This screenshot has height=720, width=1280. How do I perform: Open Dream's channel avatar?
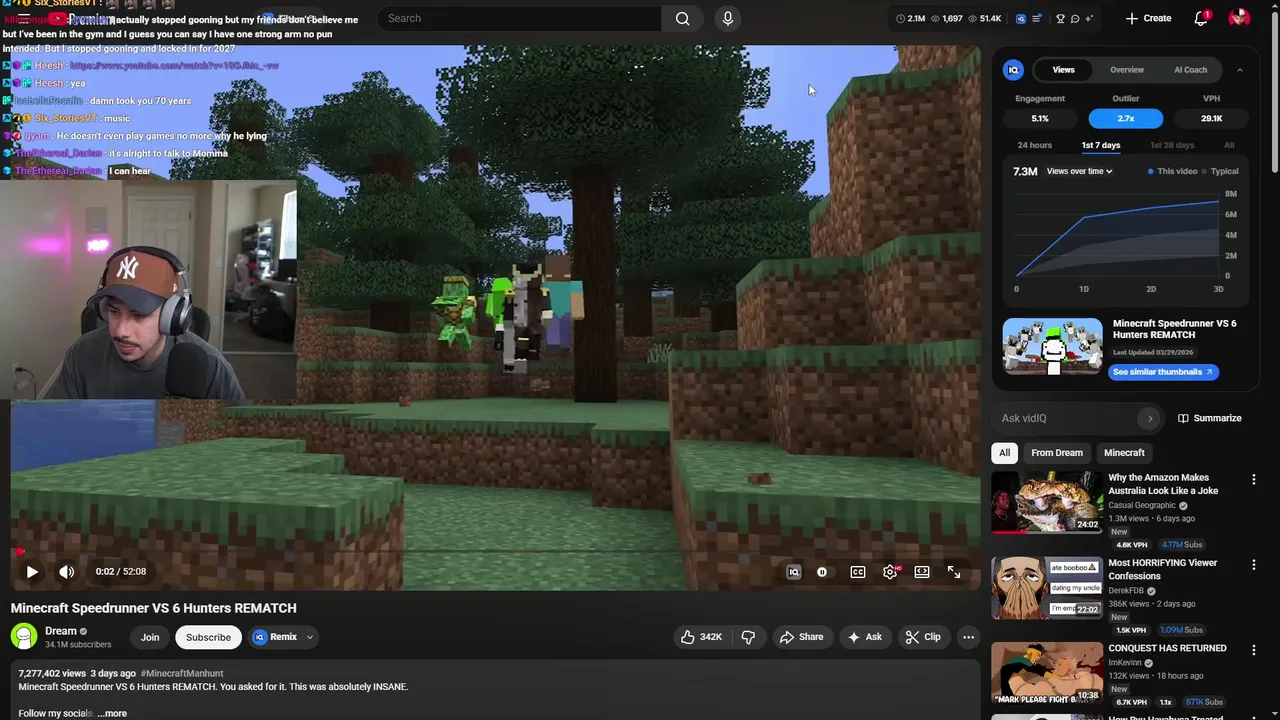[x=24, y=636]
